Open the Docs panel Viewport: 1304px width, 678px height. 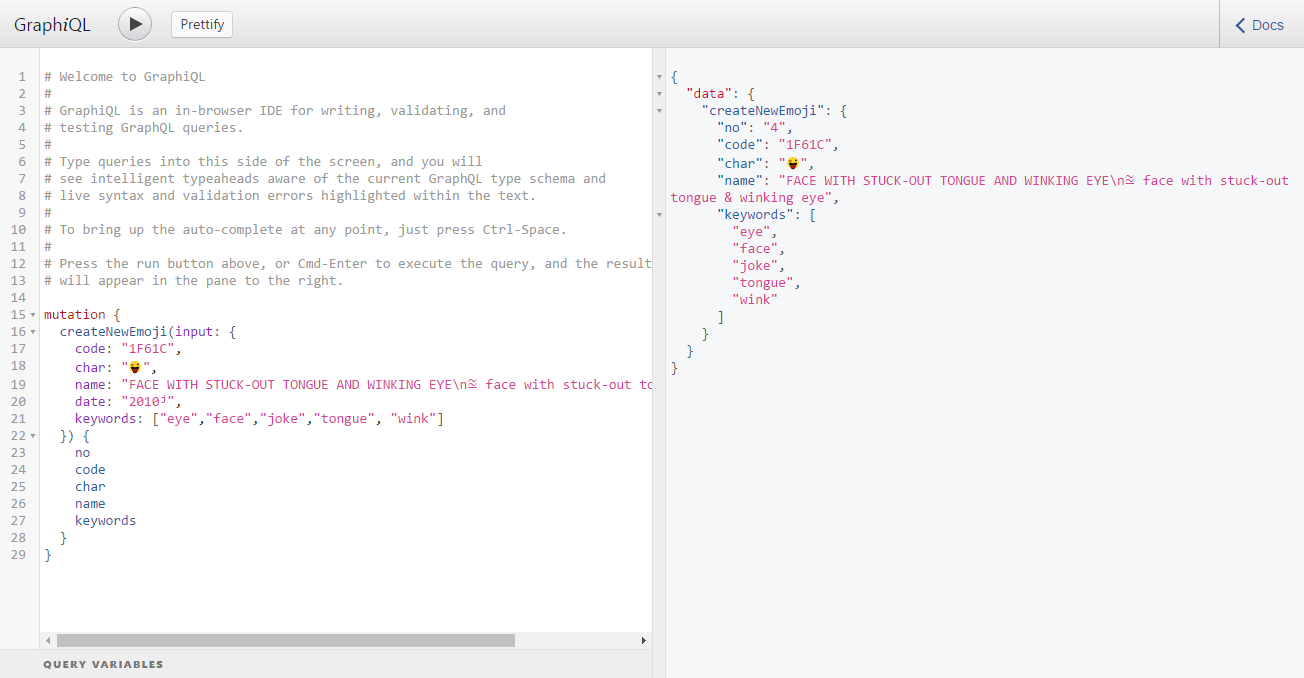pos(1261,25)
